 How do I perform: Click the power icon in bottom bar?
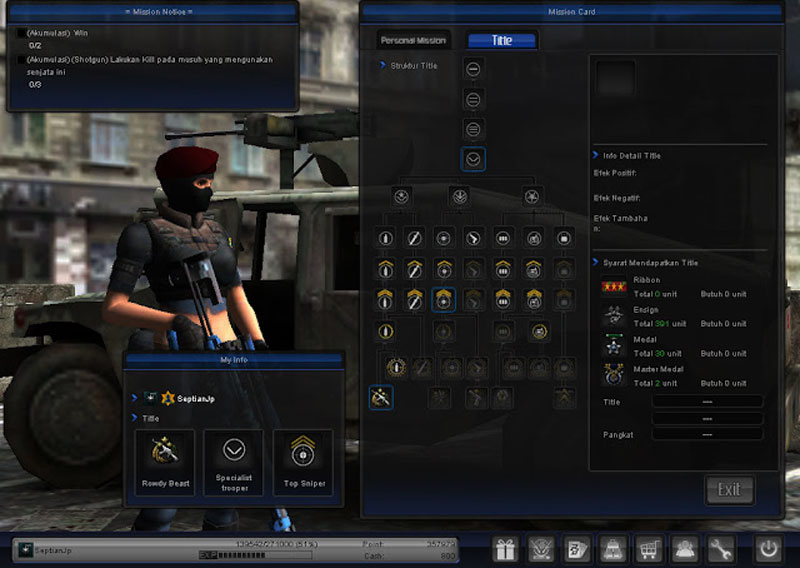point(768,550)
